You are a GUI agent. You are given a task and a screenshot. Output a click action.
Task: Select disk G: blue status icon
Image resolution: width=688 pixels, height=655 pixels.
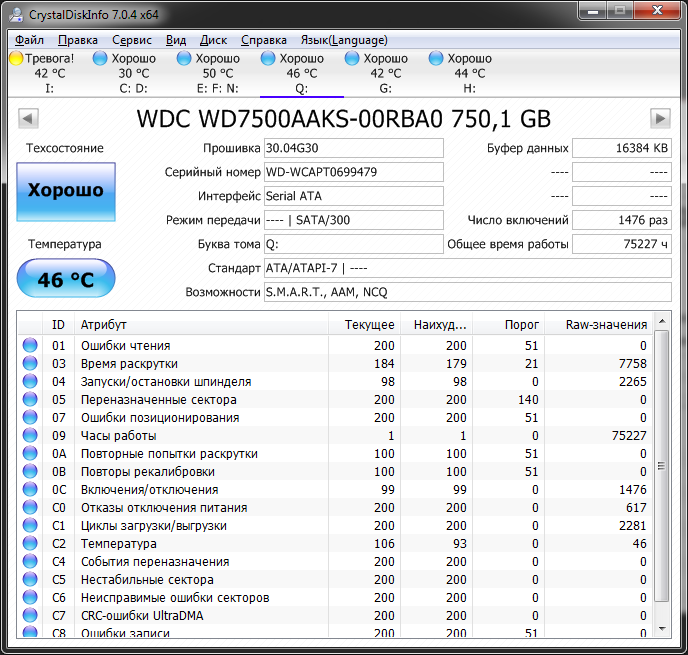[x=352, y=58]
